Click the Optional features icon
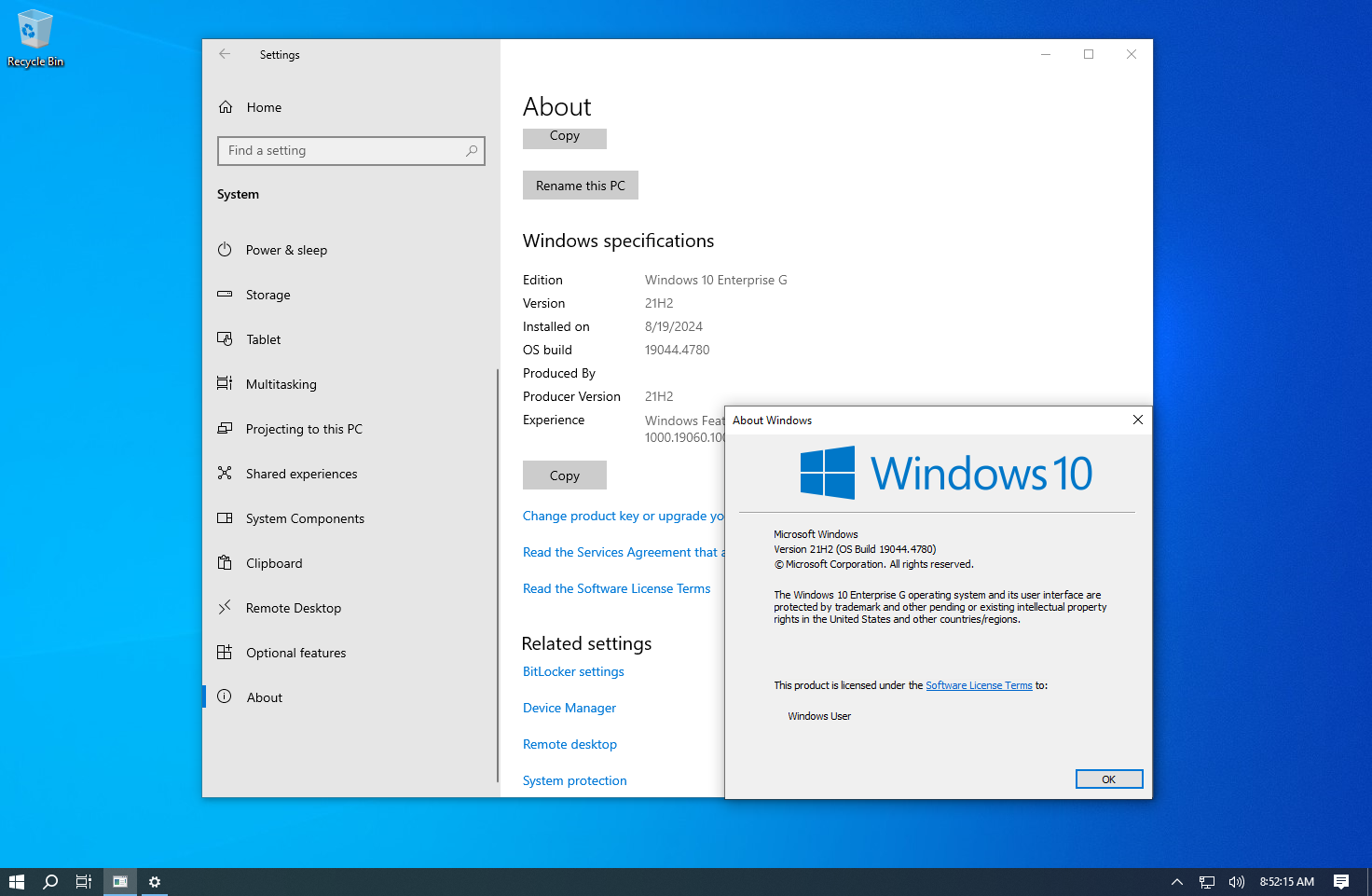The height and width of the screenshot is (896, 1372). pos(225,652)
